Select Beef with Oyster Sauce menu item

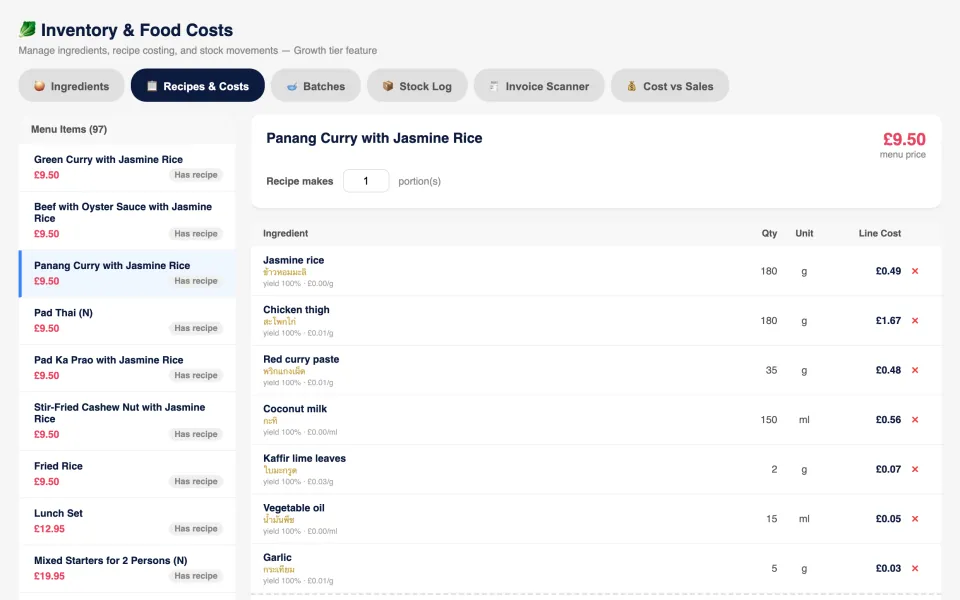click(127, 220)
